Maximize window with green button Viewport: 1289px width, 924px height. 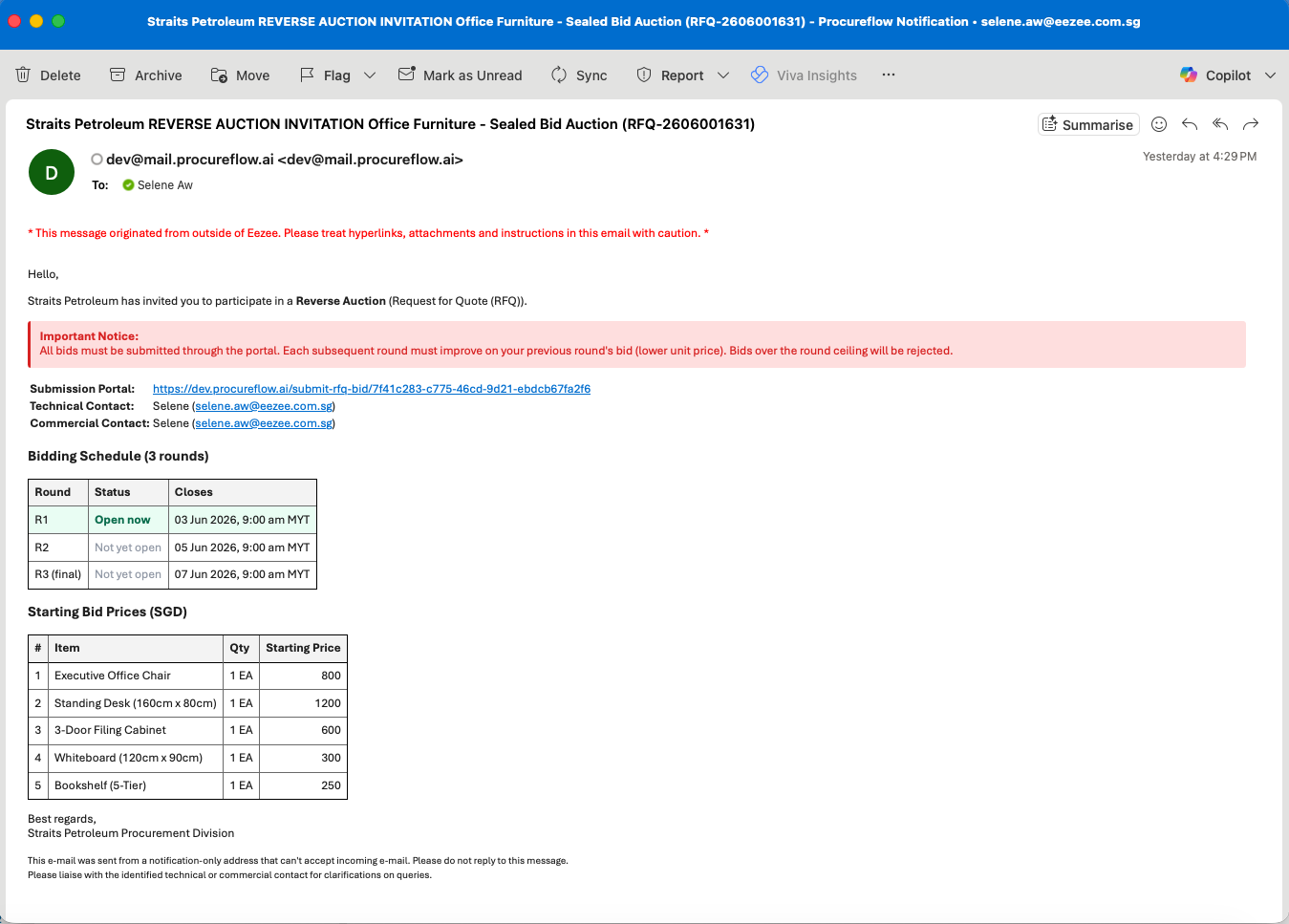(58, 21)
